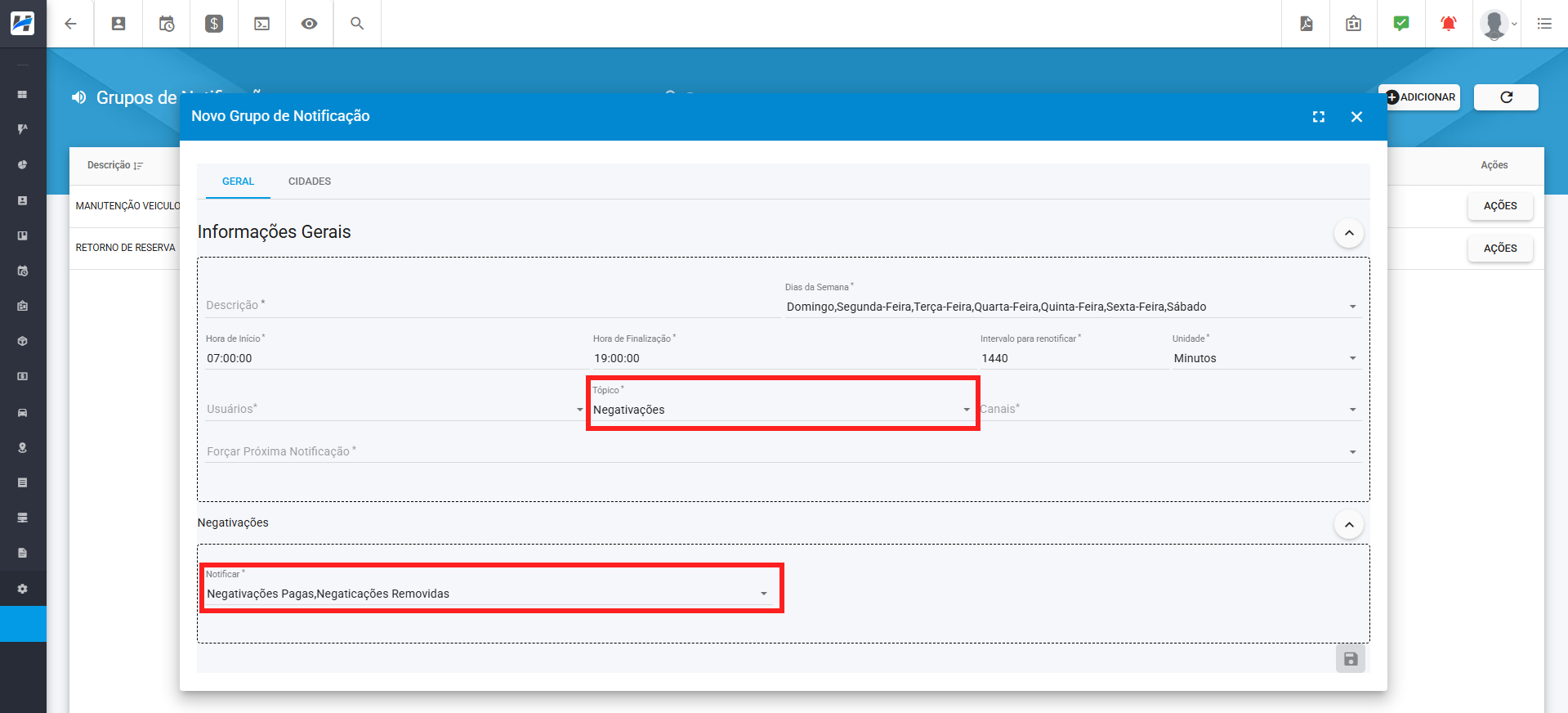
Task: Click the save disk icon button
Action: pos(1351,658)
